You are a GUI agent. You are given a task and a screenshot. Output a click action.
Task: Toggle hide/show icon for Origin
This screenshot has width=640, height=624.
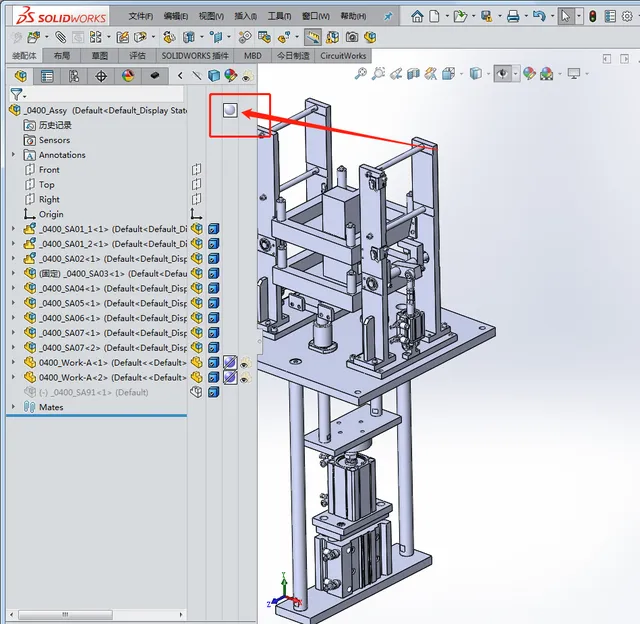point(196,214)
